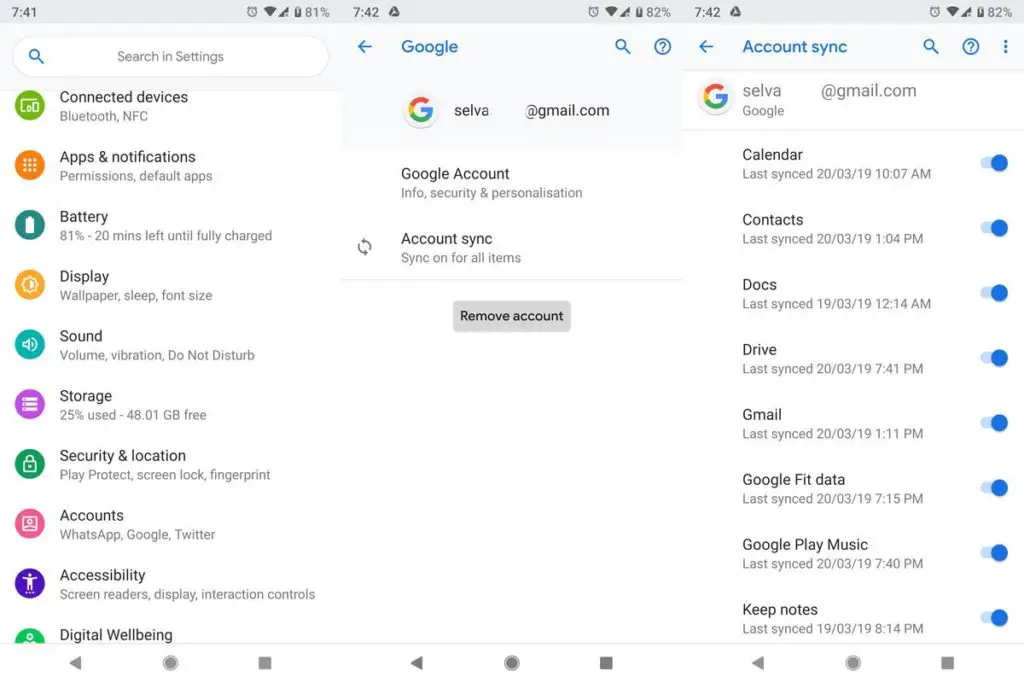The height and width of the screenshot is (683, 1024).
Task: Open the Sound volume icon
Action: [x=30, y=345]
